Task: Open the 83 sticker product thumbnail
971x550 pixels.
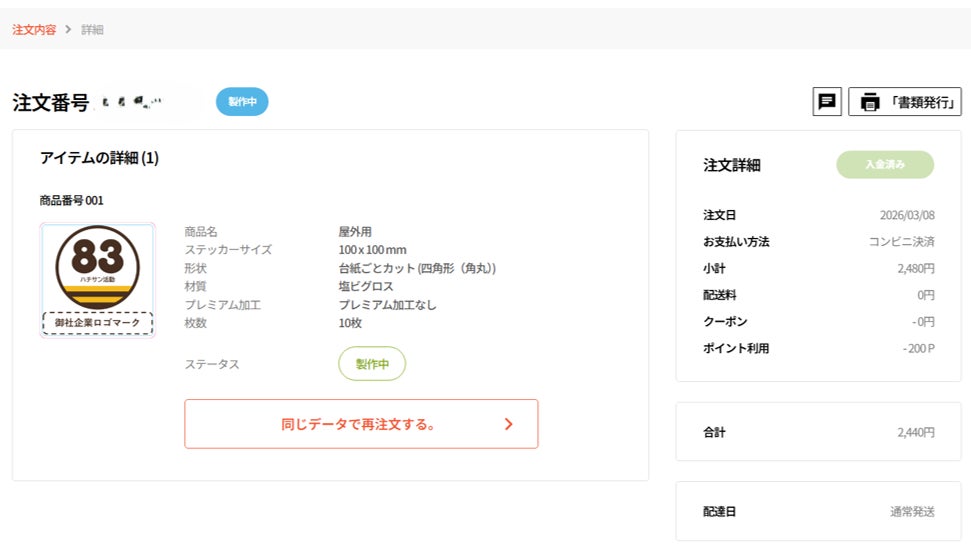Action: [x=97, y=267]
